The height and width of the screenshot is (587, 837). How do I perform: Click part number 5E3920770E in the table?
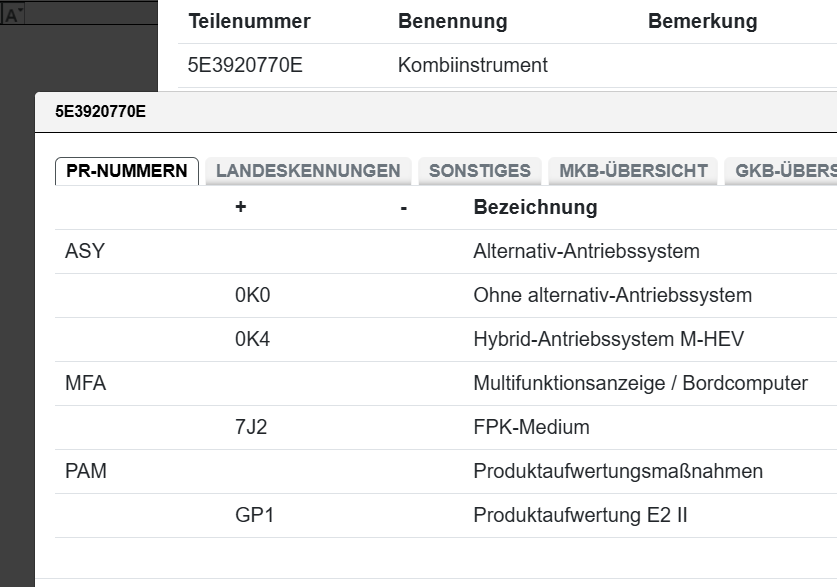pyautogui.click(x=245, y=66)
